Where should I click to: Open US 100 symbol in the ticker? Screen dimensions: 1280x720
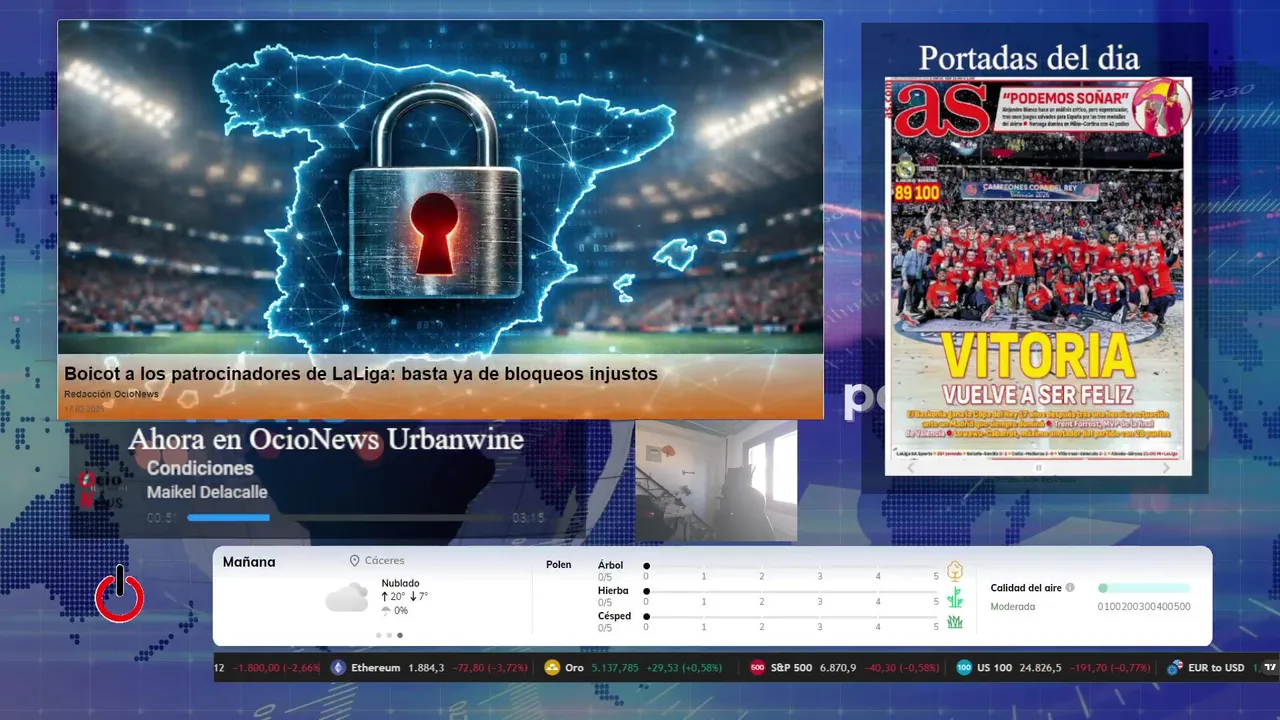point(995,668)
